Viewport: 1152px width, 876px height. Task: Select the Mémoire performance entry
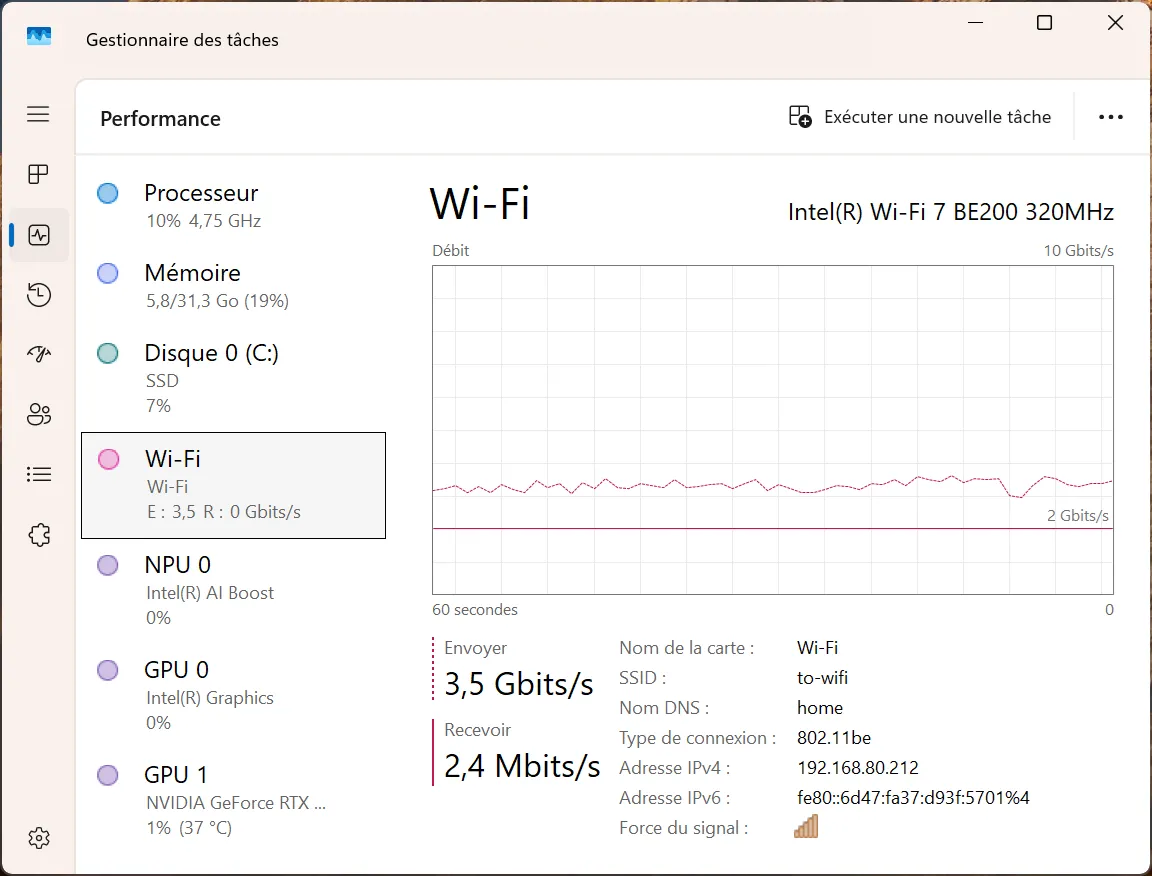tap(233, 286)
